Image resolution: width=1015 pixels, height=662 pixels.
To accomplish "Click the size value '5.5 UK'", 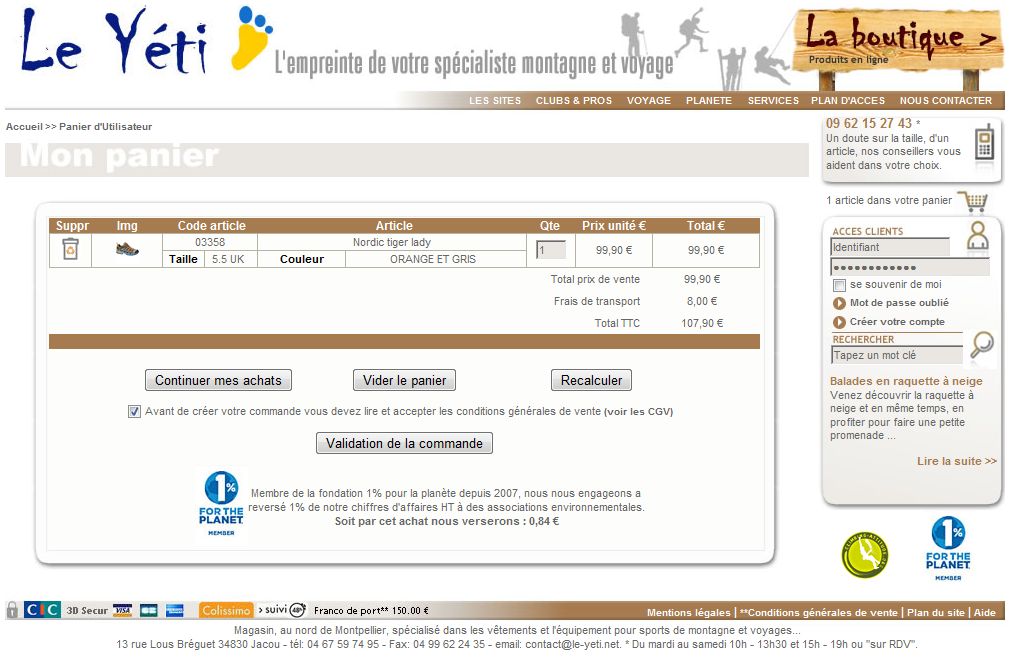I will (x=228, y=259).
